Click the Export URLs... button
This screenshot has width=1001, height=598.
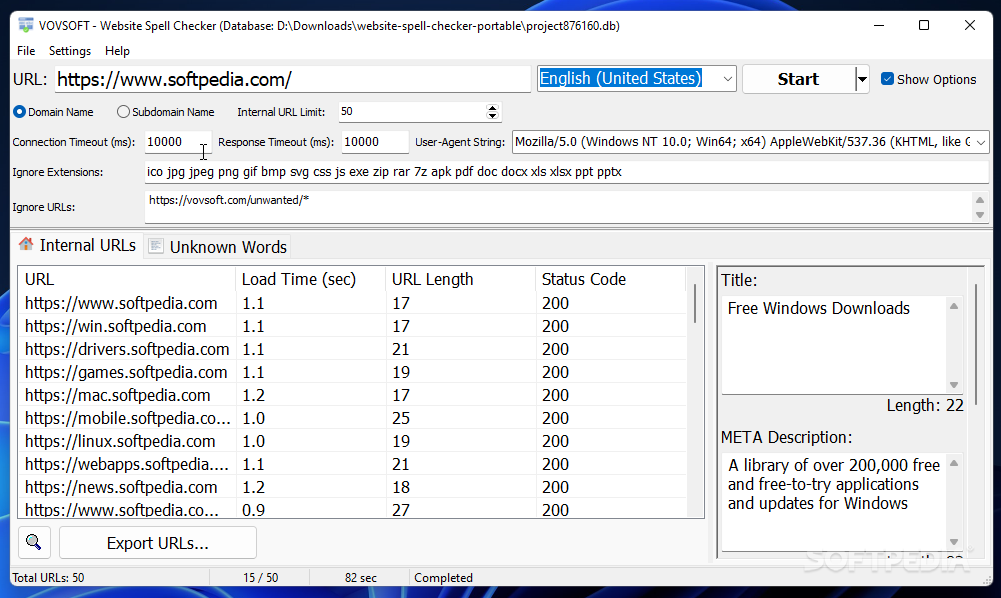click(x=158, y=542)
